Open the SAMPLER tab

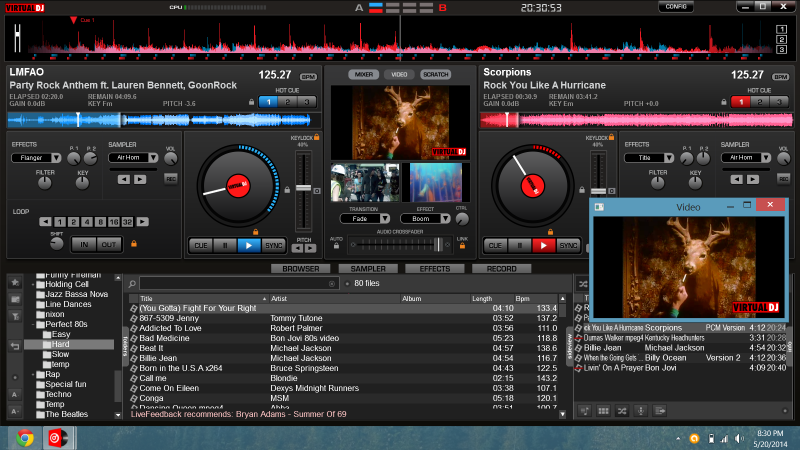[368, 268]
